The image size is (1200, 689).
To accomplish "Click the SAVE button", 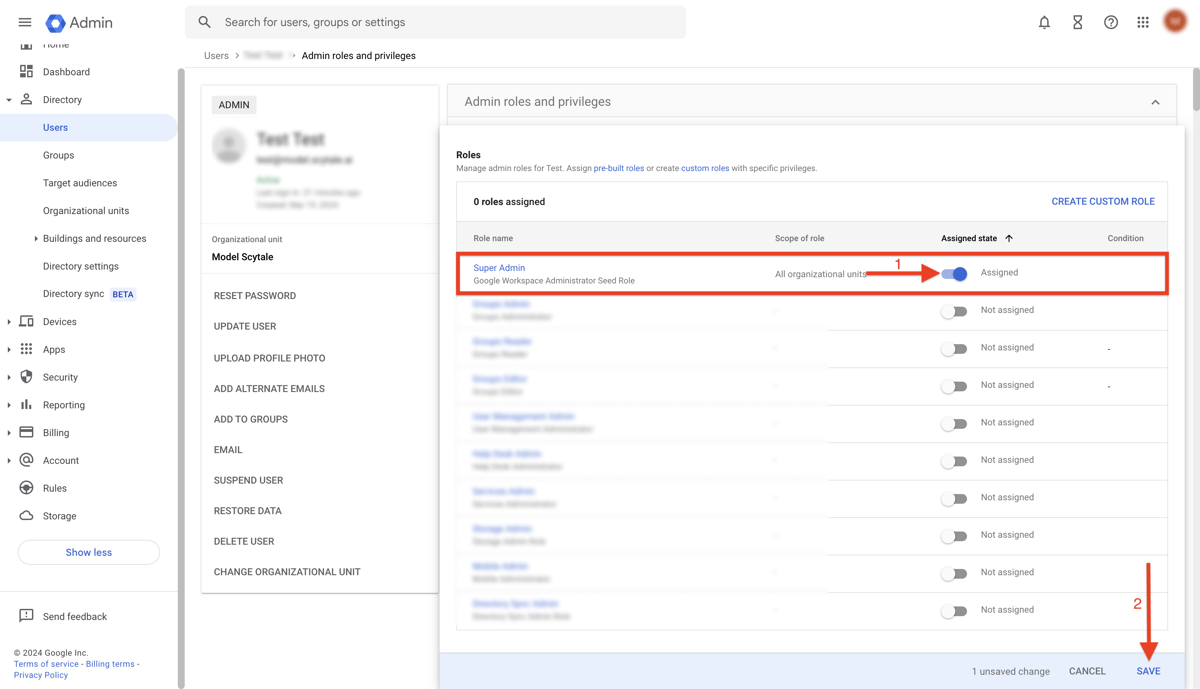I will coord(1148,671).
